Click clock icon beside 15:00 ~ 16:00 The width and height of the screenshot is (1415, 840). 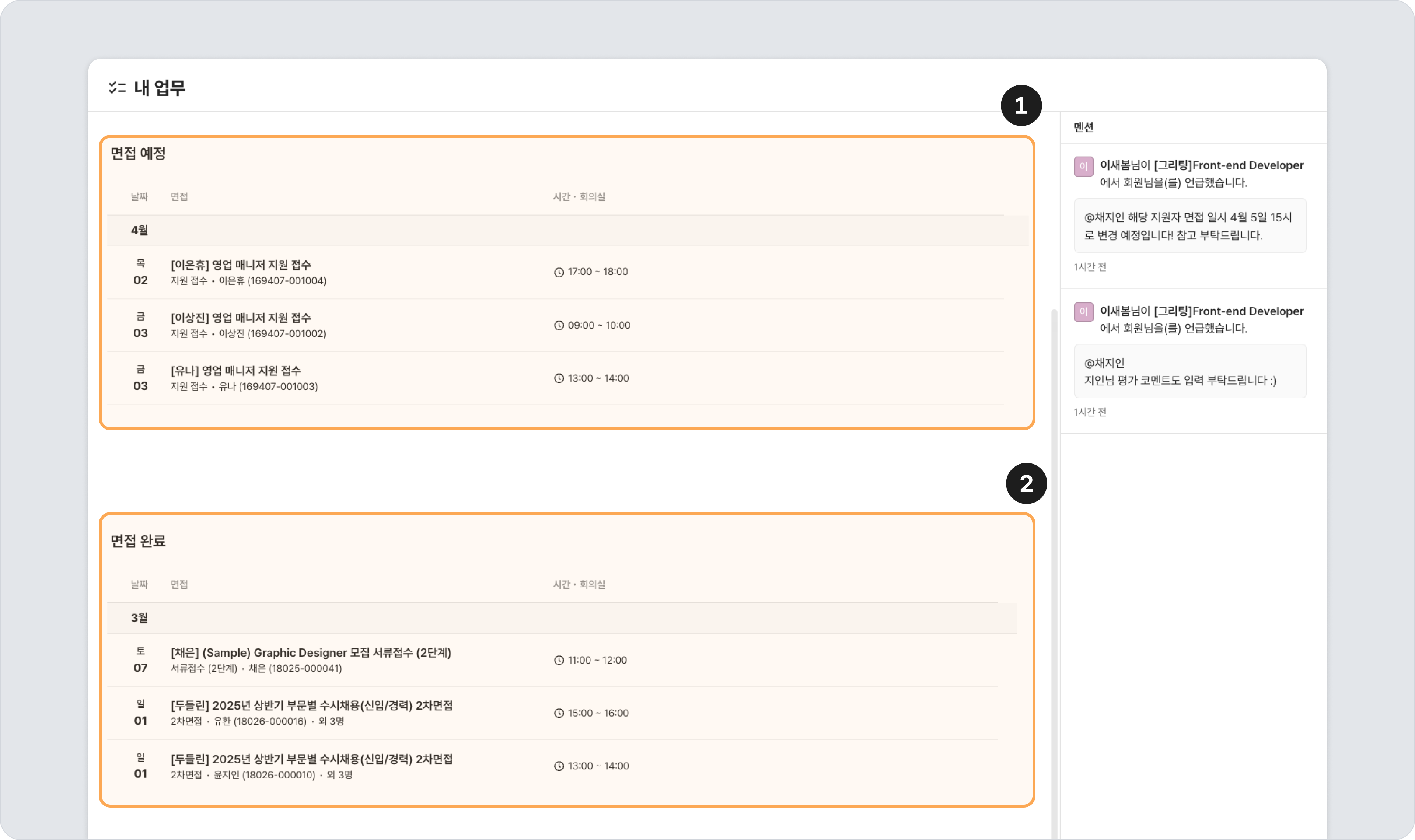coord(559,713)
